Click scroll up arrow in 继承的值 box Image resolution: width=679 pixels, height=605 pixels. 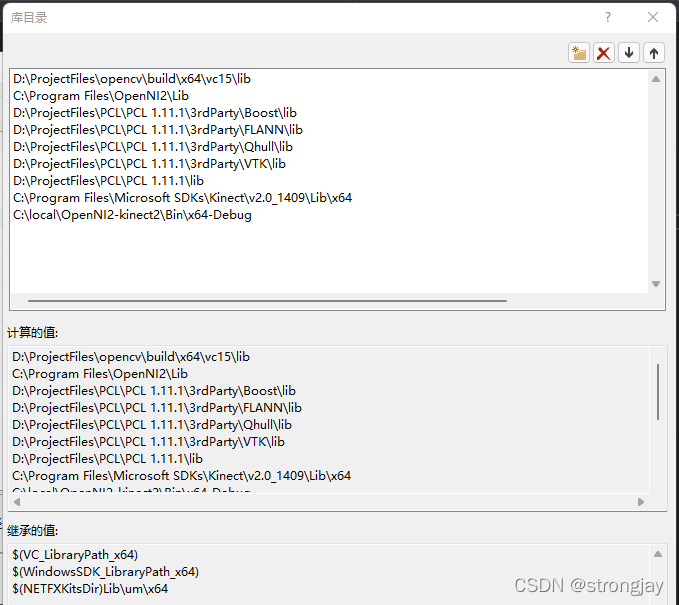pyautogui.click(x=658, y=554)
